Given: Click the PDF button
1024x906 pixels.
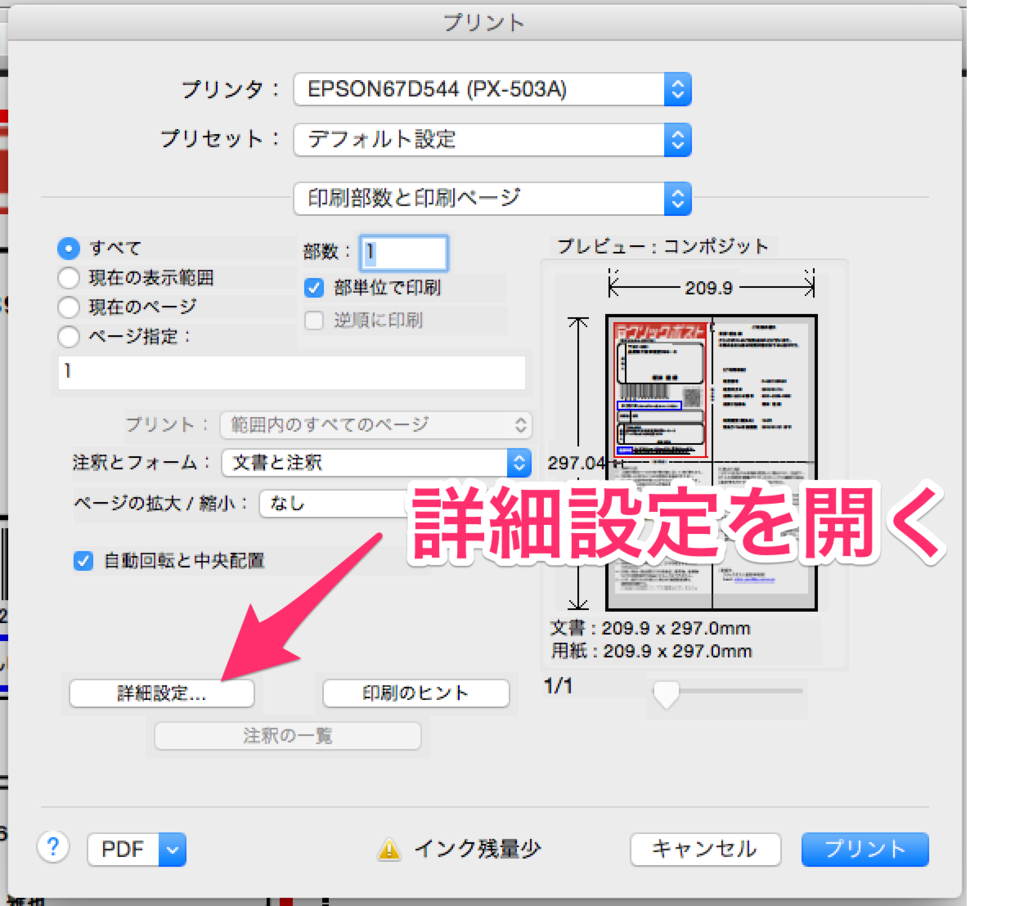Looking at the screenshot, I should 123,849.
